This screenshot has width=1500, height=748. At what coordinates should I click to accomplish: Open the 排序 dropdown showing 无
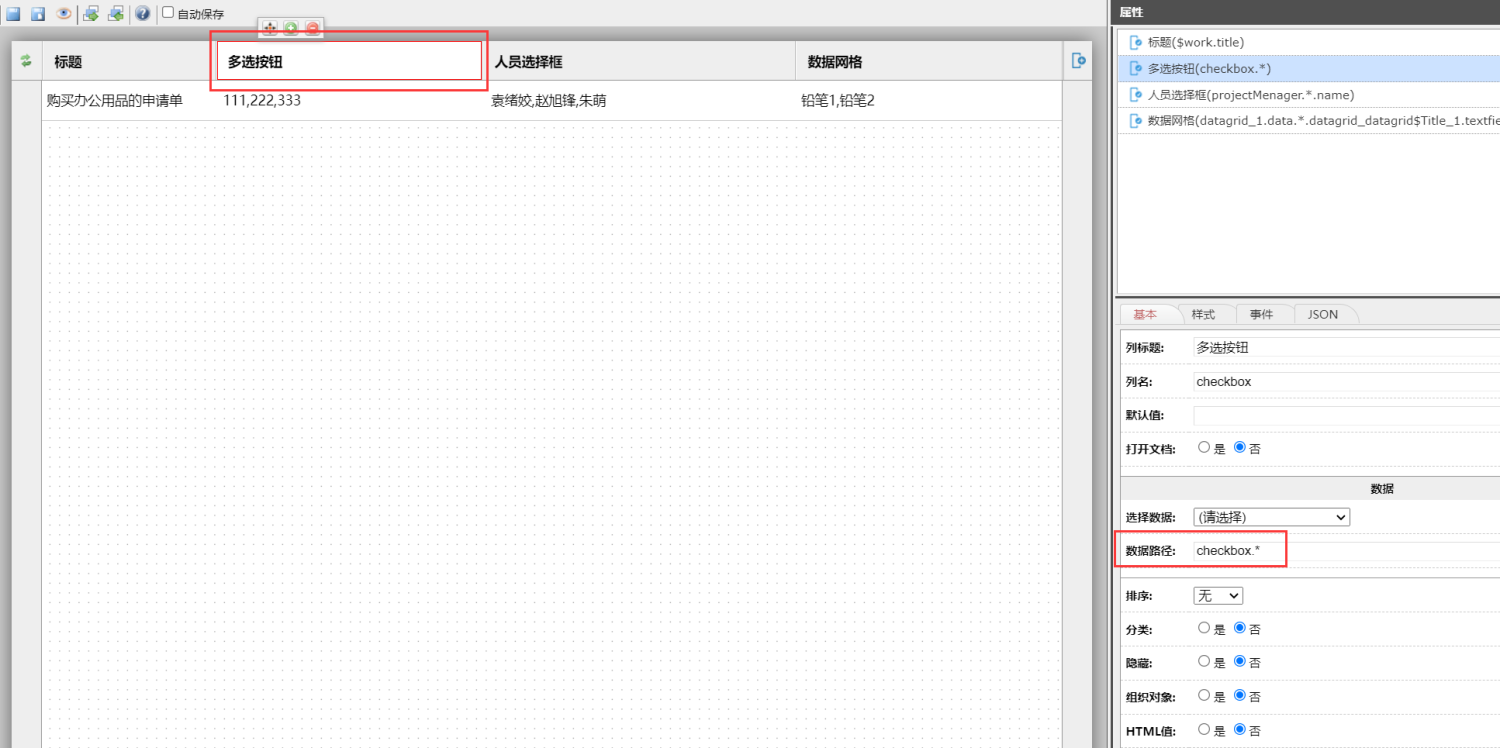(1218, 595)
